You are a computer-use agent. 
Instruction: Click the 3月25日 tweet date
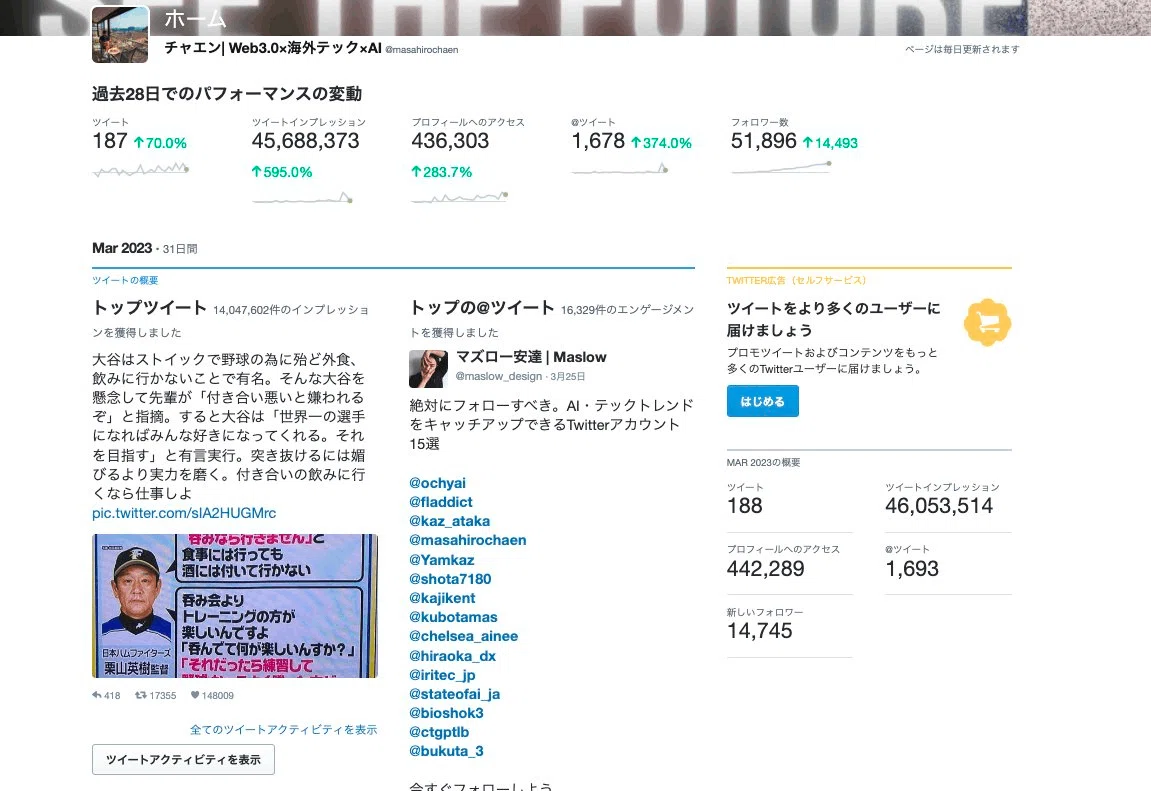point(567,376)
